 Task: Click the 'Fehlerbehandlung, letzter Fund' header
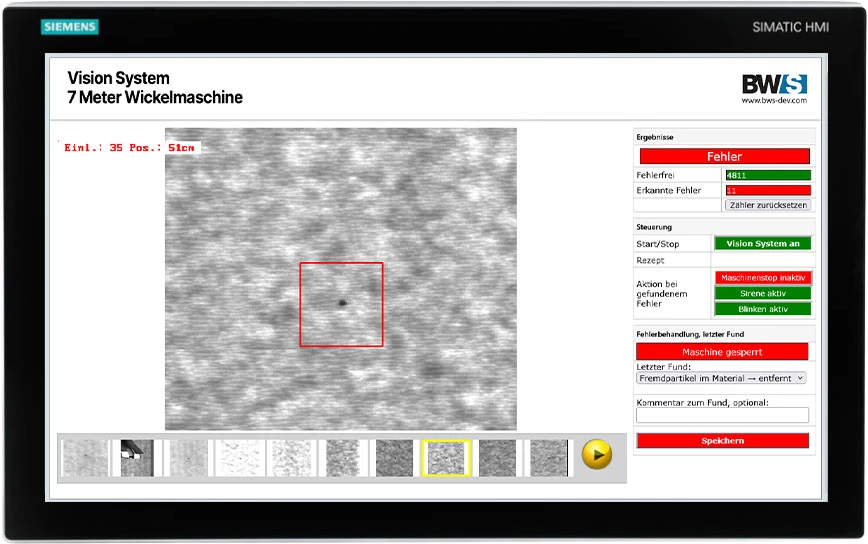click(690, 334)
